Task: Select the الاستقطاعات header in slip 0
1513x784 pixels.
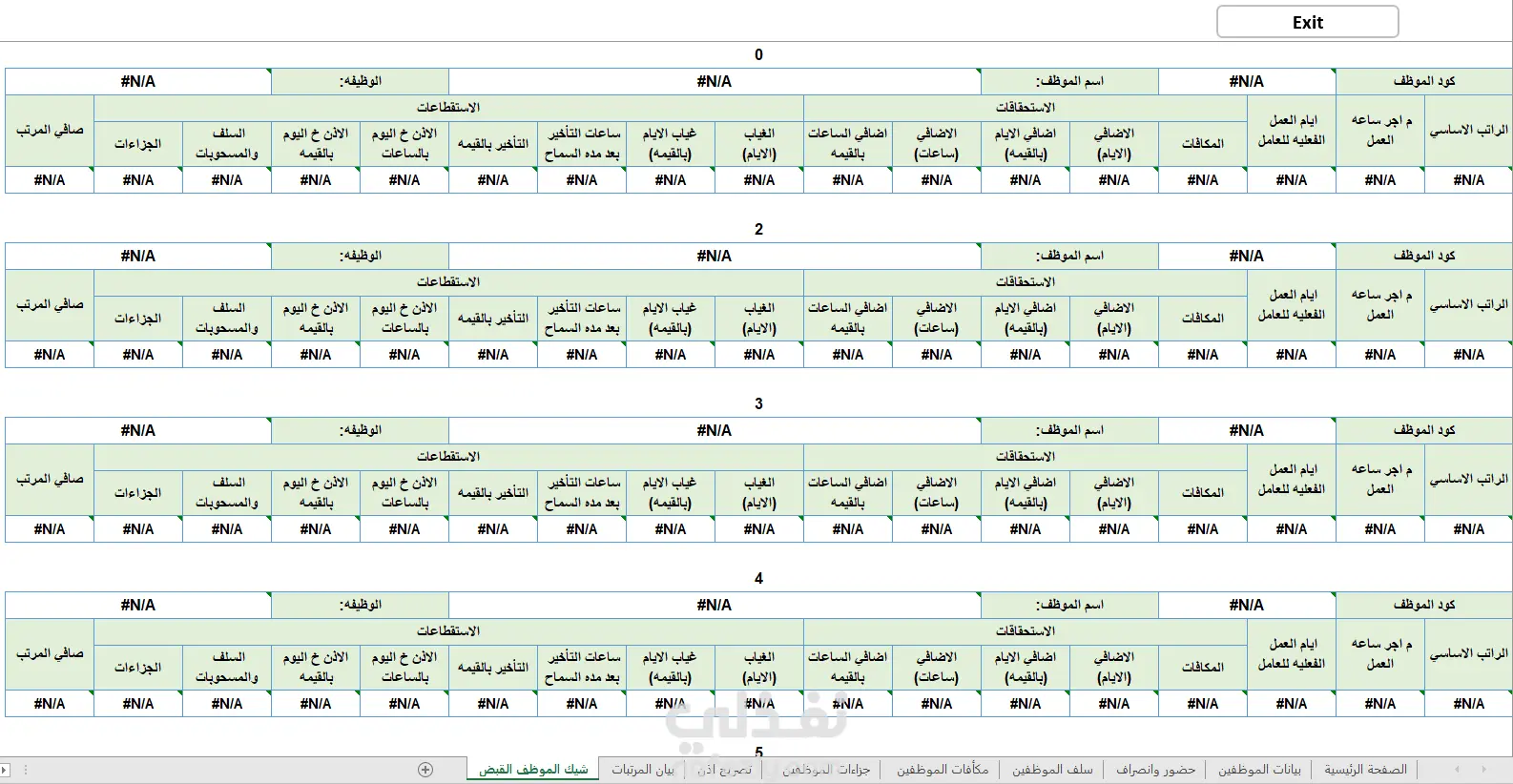Action: [448, 108]
